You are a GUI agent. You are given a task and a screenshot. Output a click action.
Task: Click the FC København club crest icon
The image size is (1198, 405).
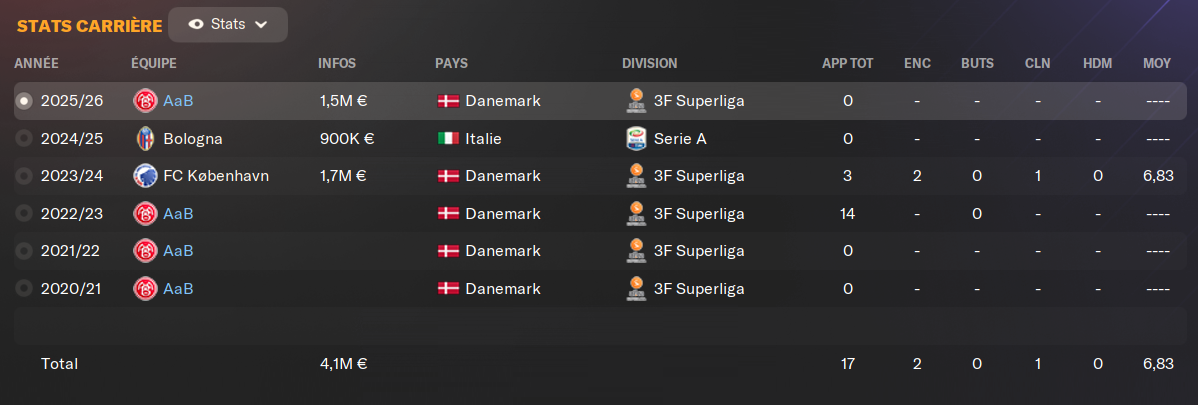[x=144, y=176]
